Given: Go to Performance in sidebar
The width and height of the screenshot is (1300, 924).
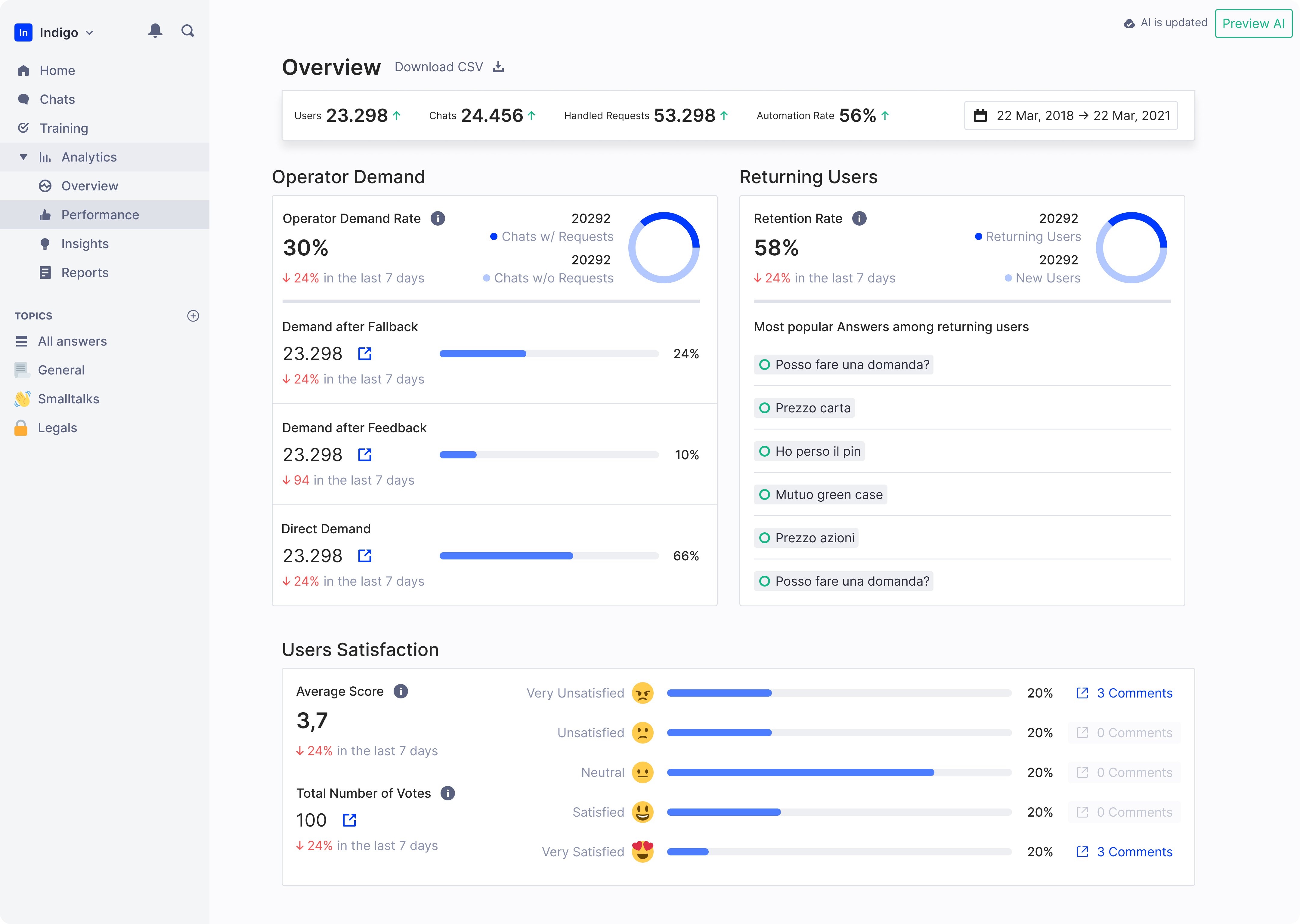Looking at the screenshot, I should (100, 214).
